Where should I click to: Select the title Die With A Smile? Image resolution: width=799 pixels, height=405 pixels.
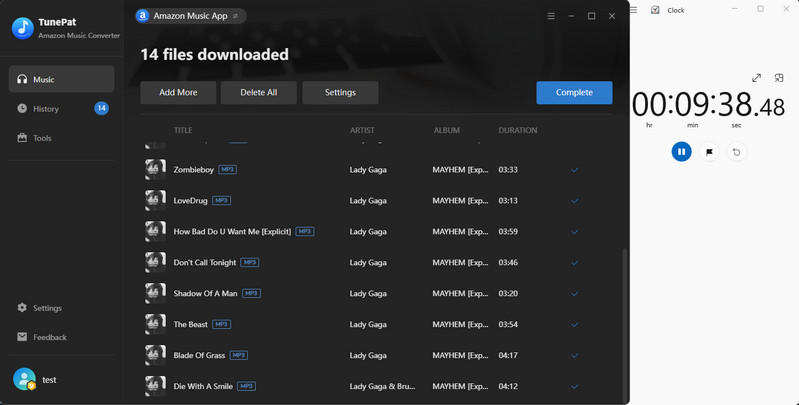coord(203,386)
